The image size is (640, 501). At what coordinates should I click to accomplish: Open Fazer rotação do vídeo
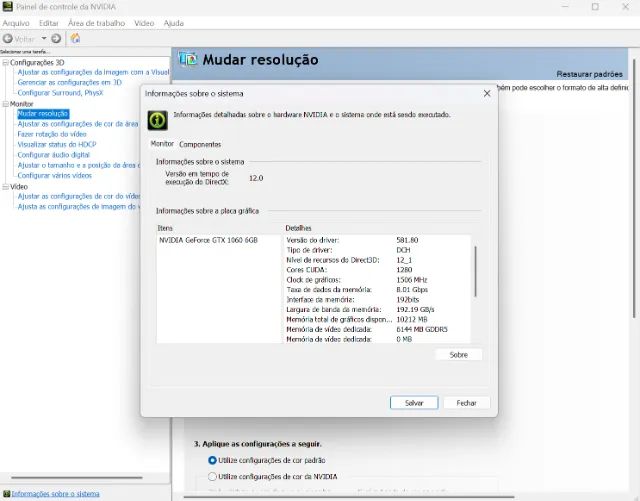pos(52,134)
